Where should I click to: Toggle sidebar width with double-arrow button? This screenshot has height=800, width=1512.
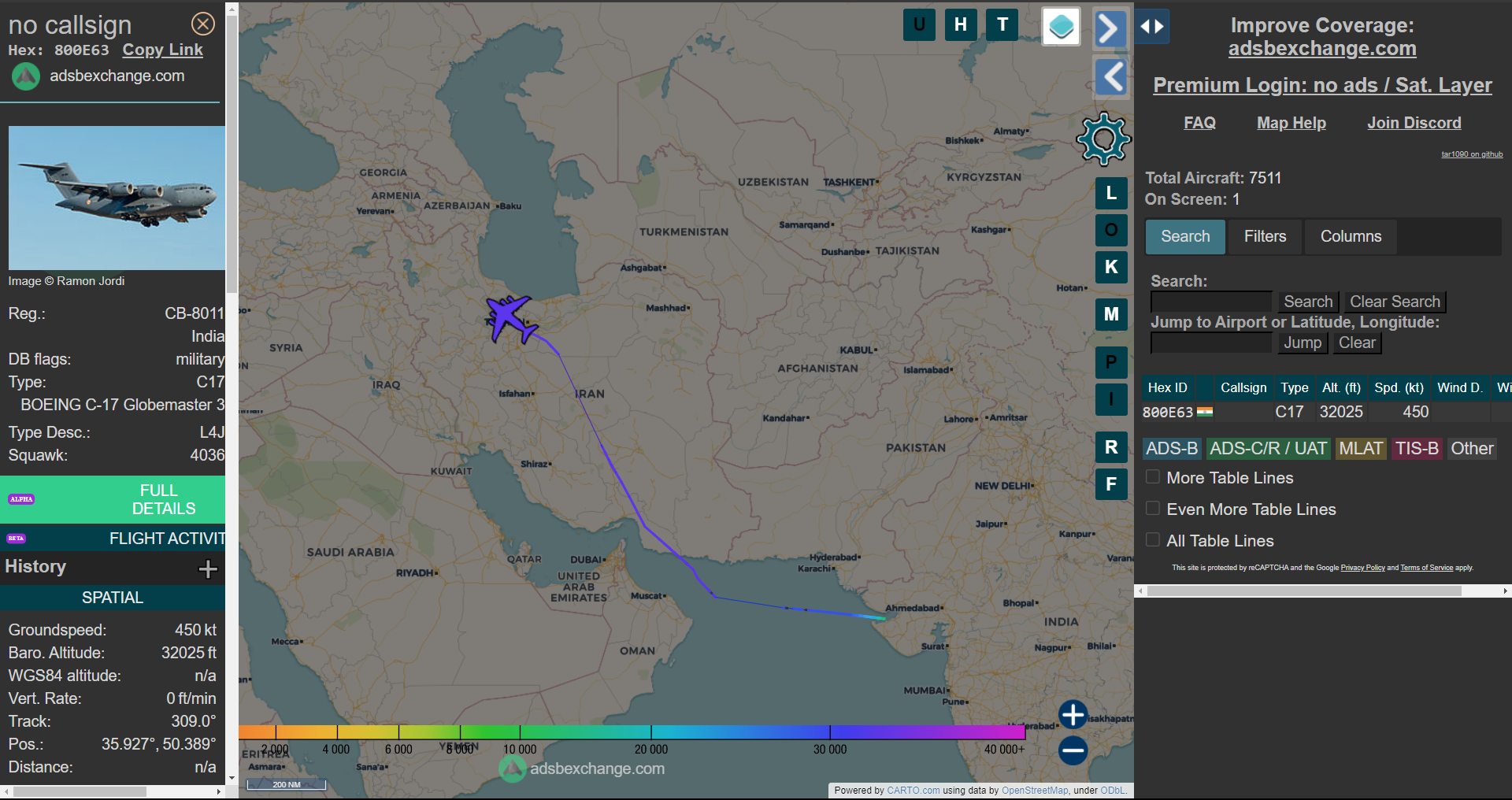(1152, 27)
